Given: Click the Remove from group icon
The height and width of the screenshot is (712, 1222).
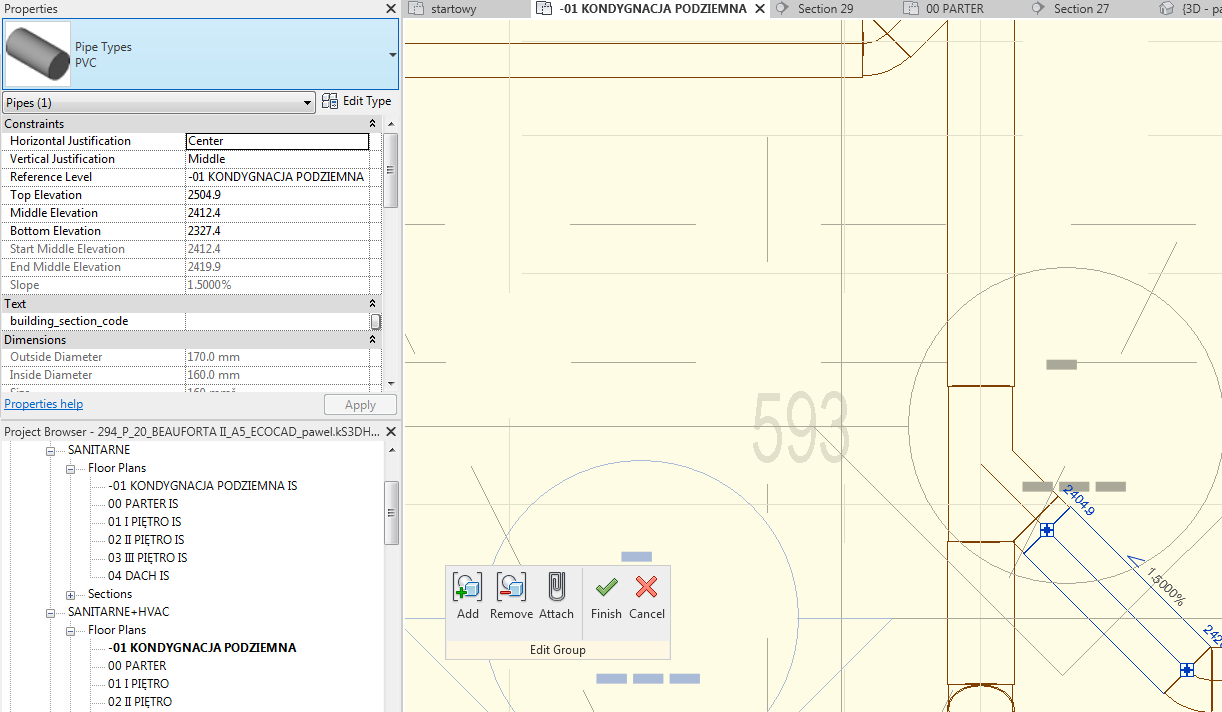Looking at the screenshot, I should click(511, 587).
